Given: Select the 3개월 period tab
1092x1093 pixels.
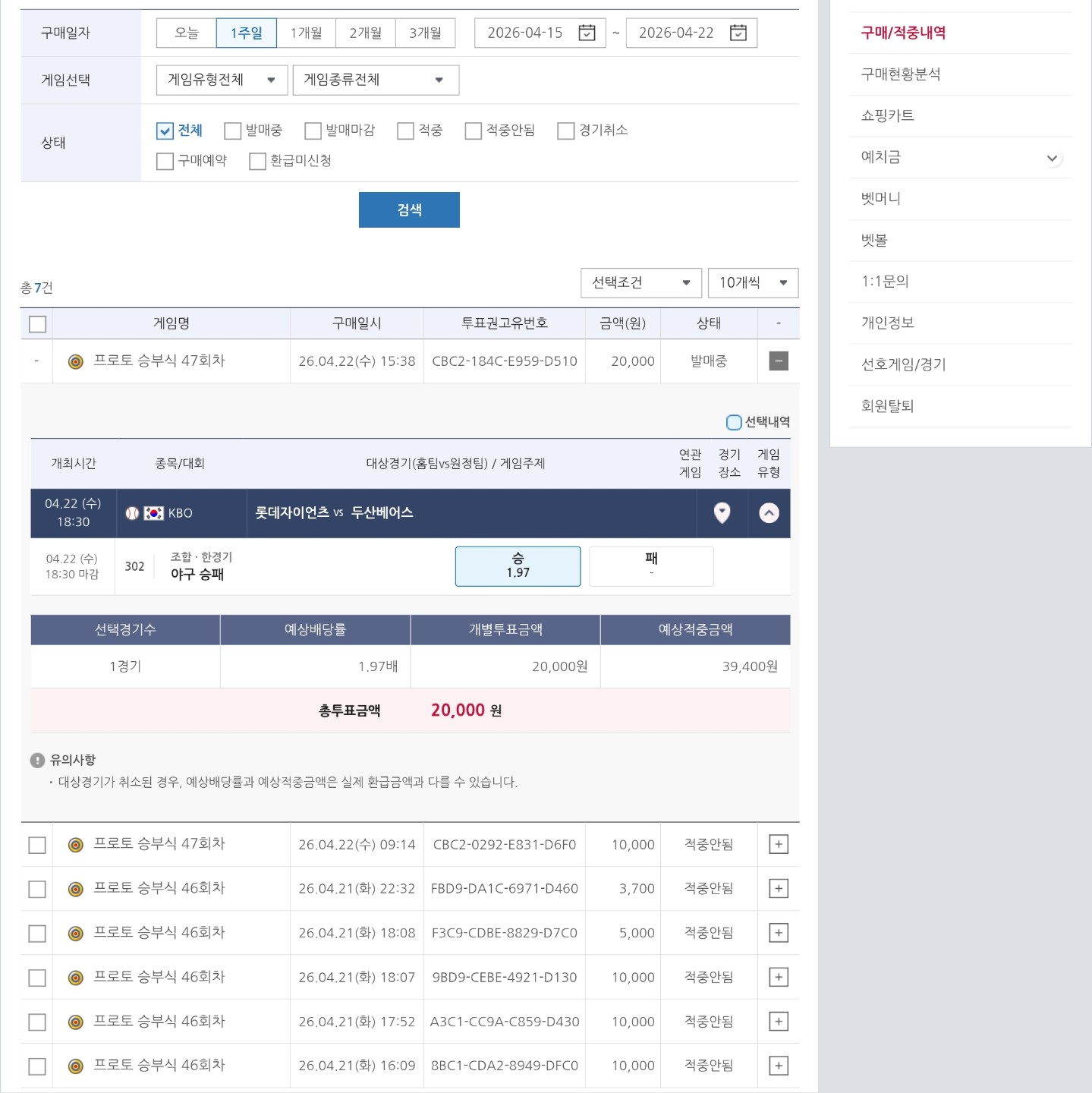Looking at the screenshot, I should [x=425, y=33].
